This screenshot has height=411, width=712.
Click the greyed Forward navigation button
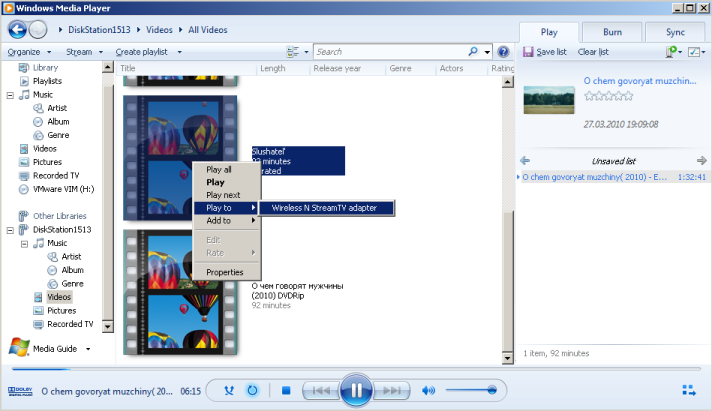pyautogui.click(x=38, y=30)
